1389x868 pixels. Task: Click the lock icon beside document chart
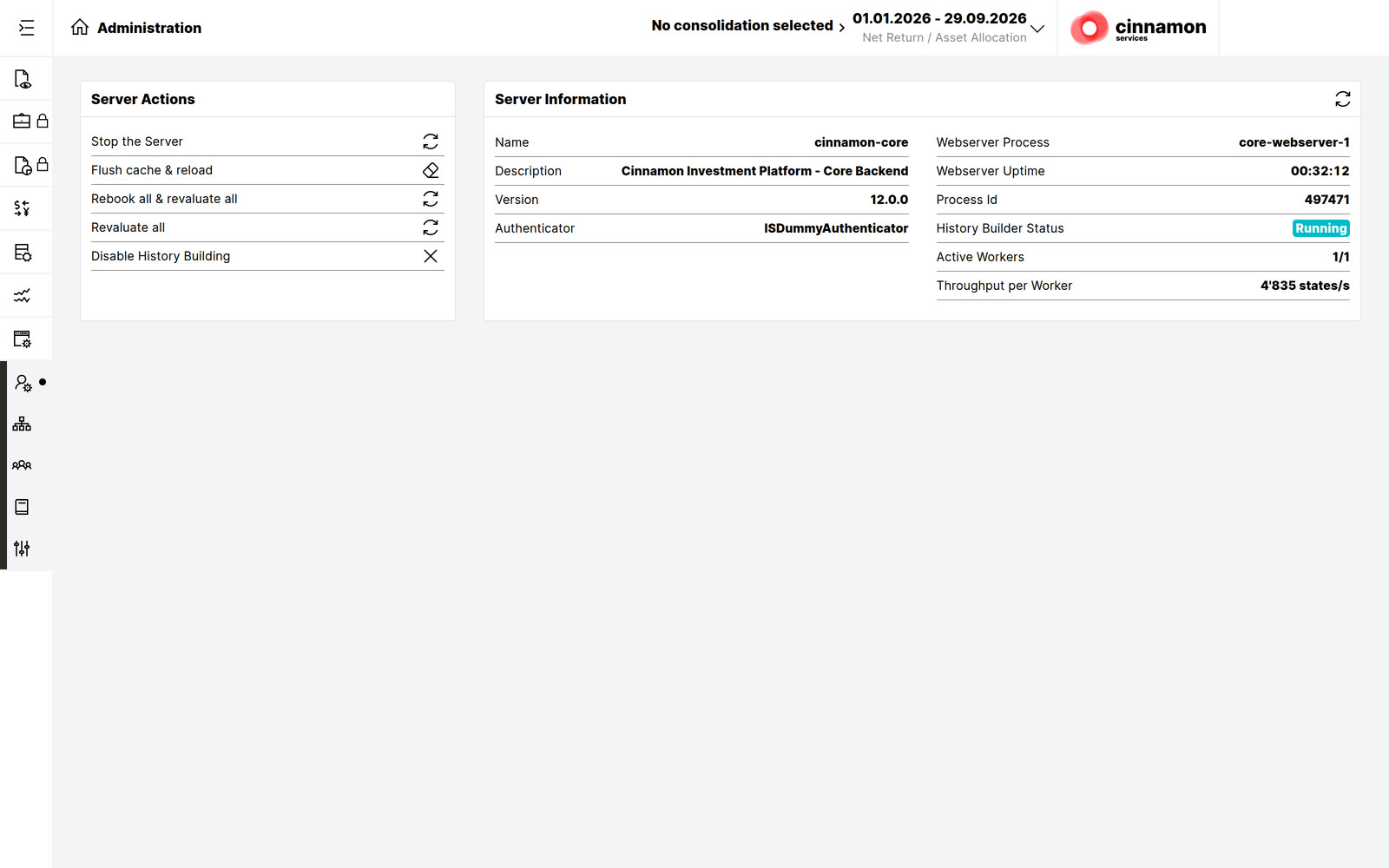[43, 164]
